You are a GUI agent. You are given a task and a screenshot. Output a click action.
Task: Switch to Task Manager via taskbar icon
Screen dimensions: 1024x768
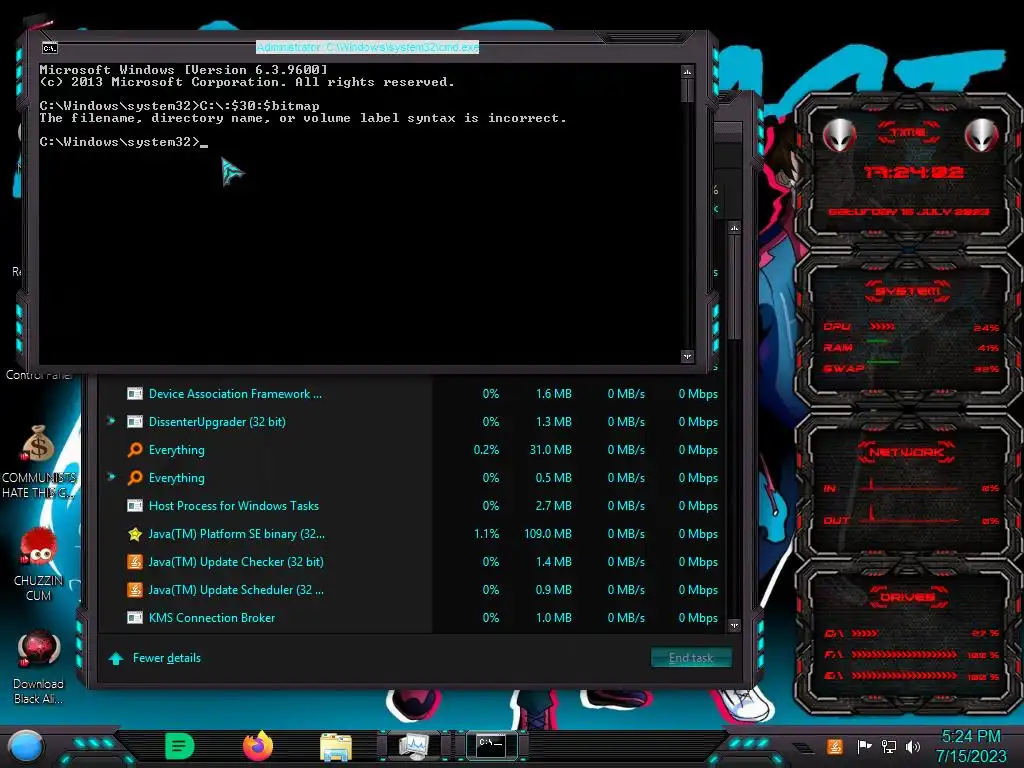coord(415,746)
